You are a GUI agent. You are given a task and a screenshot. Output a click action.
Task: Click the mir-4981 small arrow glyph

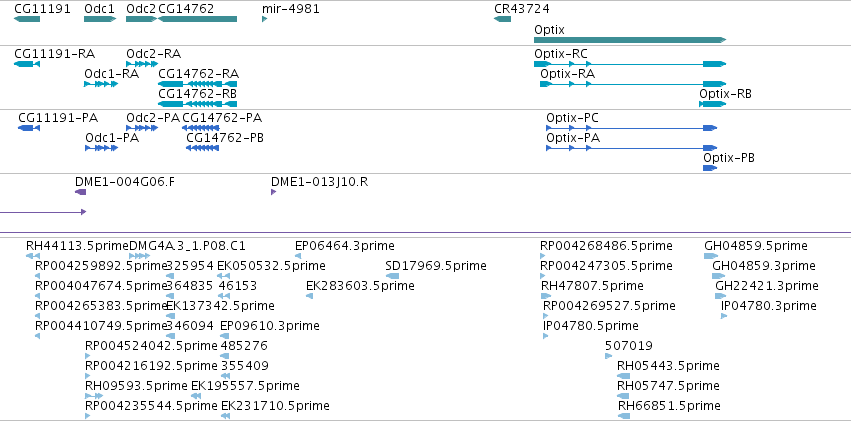(x=264, y=19)
